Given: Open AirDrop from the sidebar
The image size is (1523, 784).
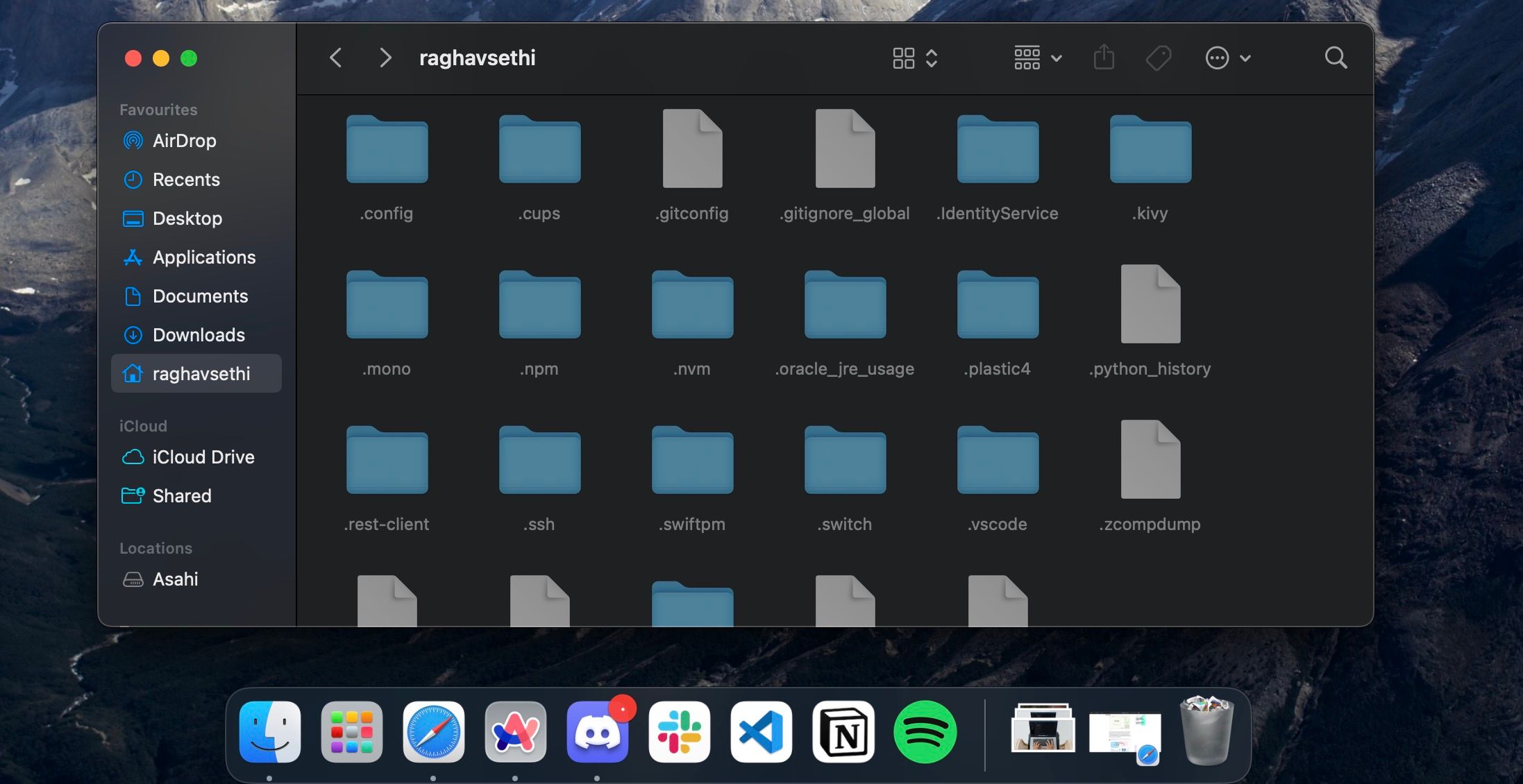Looking at the screenshot, I should 184,141.
